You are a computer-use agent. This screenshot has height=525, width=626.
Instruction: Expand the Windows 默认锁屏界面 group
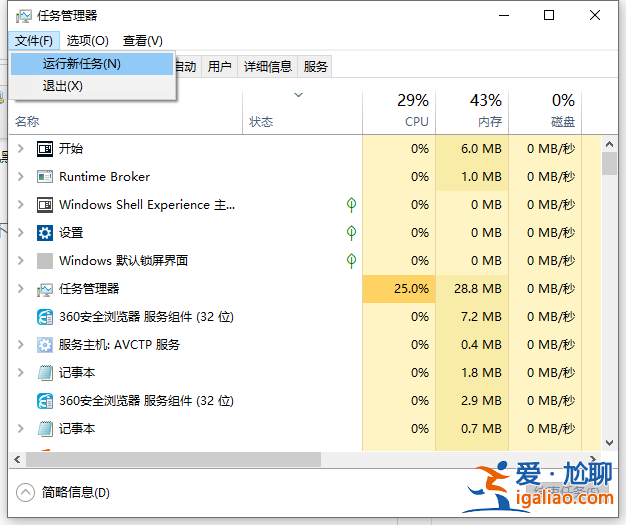21,260
